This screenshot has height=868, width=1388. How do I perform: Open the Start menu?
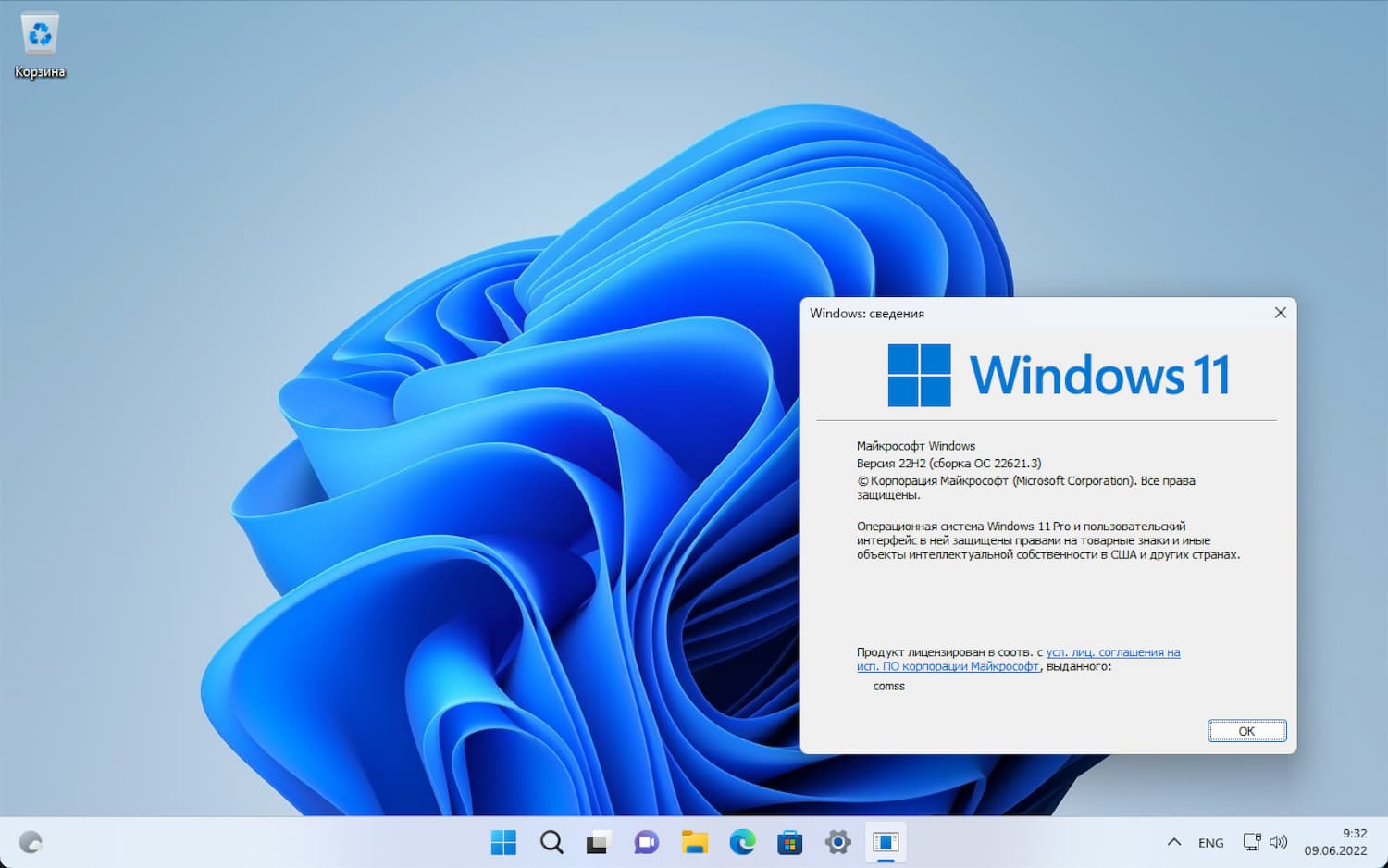[x=503, y=842]
